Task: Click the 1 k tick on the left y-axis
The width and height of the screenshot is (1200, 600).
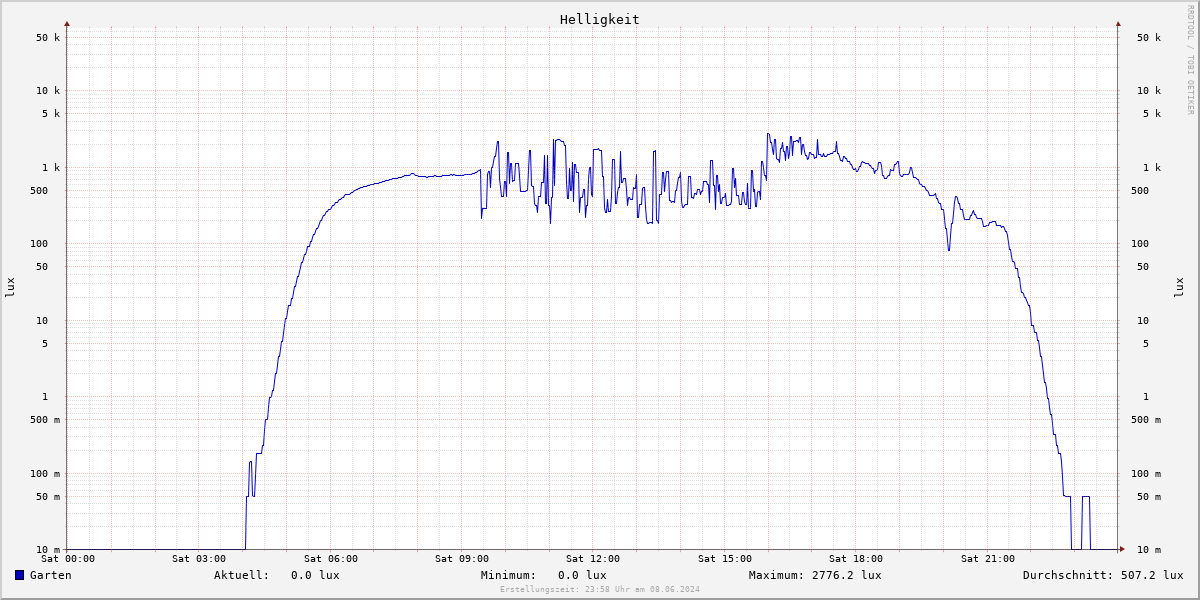Action: point(51,168)
